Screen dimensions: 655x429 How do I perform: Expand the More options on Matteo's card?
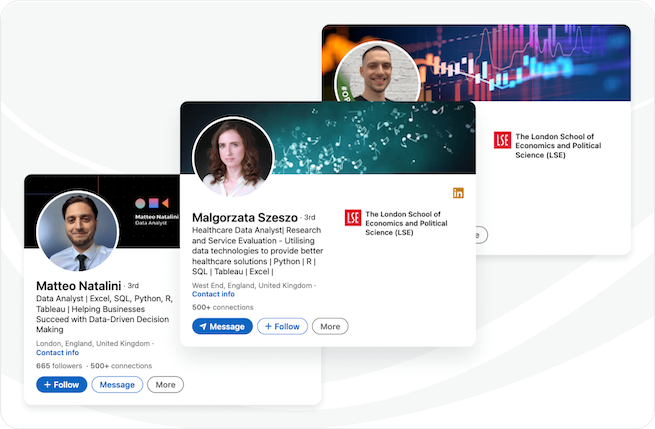[x=166, y=385]
